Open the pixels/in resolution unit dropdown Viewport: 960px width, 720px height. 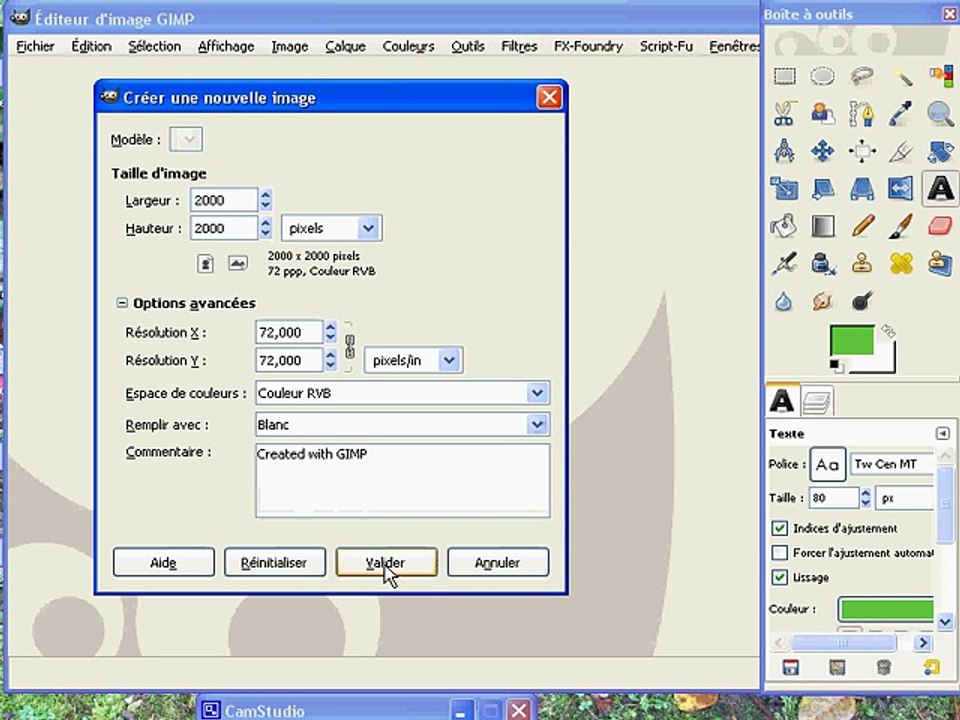coord(414,361)
